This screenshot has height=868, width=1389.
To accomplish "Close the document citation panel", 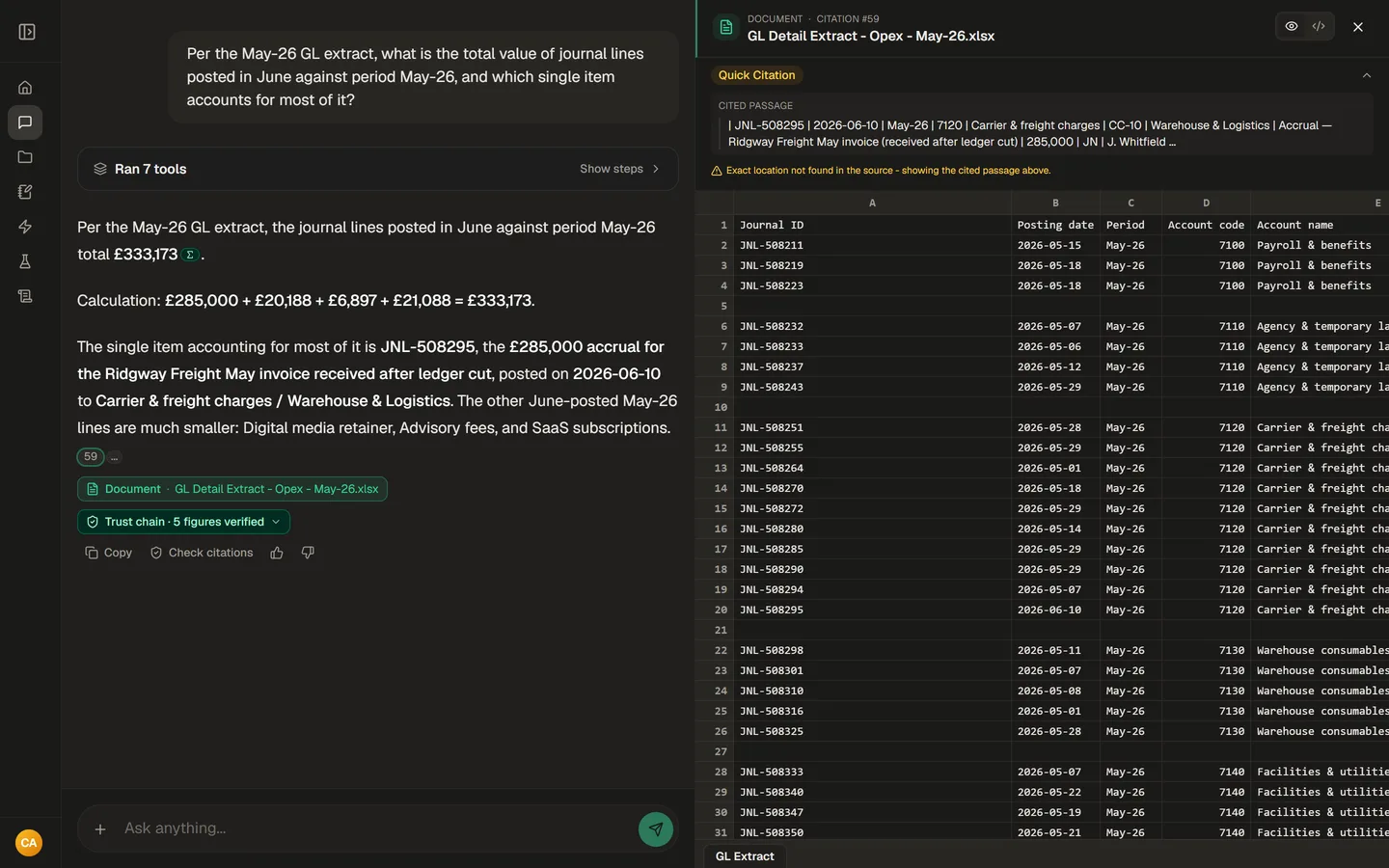I will [1358, 27].
